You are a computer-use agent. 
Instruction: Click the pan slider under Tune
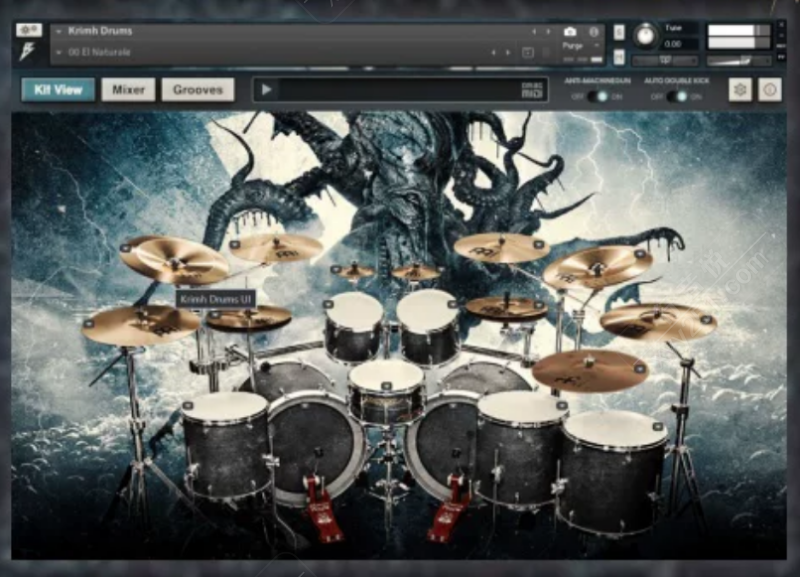[665, 60]
